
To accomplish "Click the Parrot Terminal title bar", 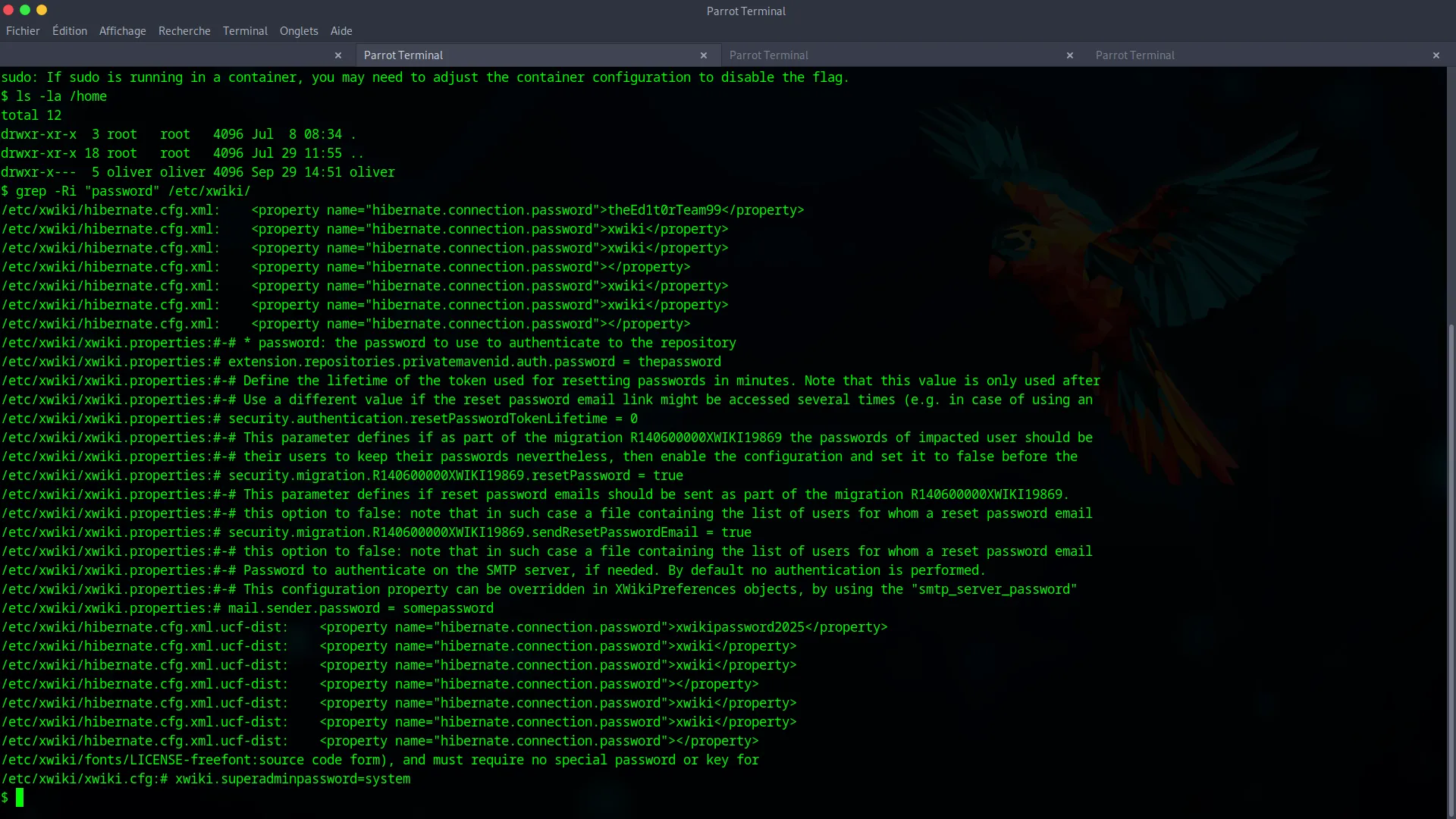I will pos(745,11).
